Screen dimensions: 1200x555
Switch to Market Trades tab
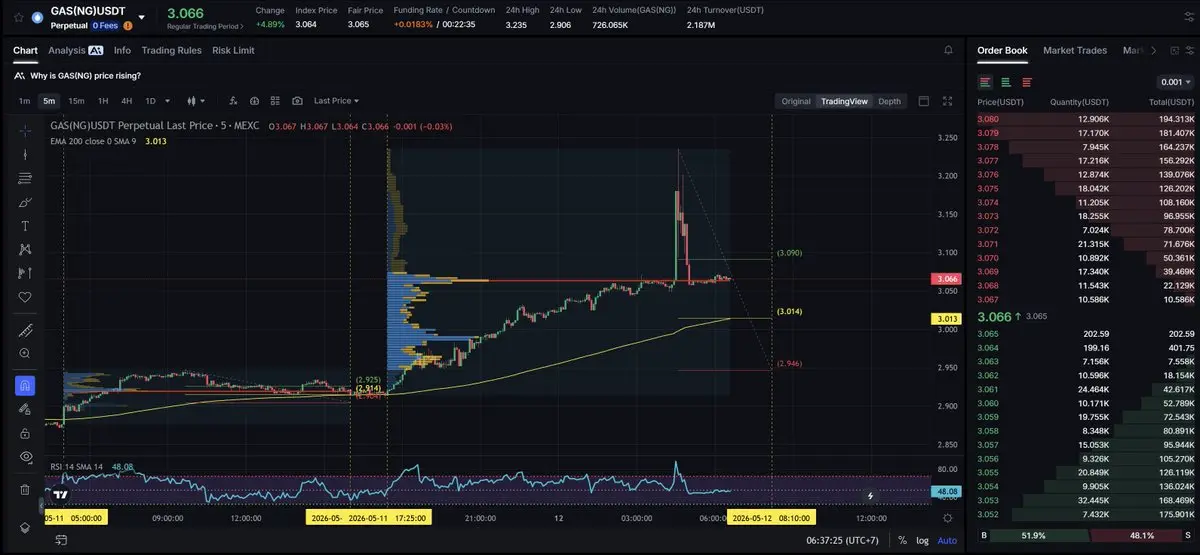click(1075, 50)
